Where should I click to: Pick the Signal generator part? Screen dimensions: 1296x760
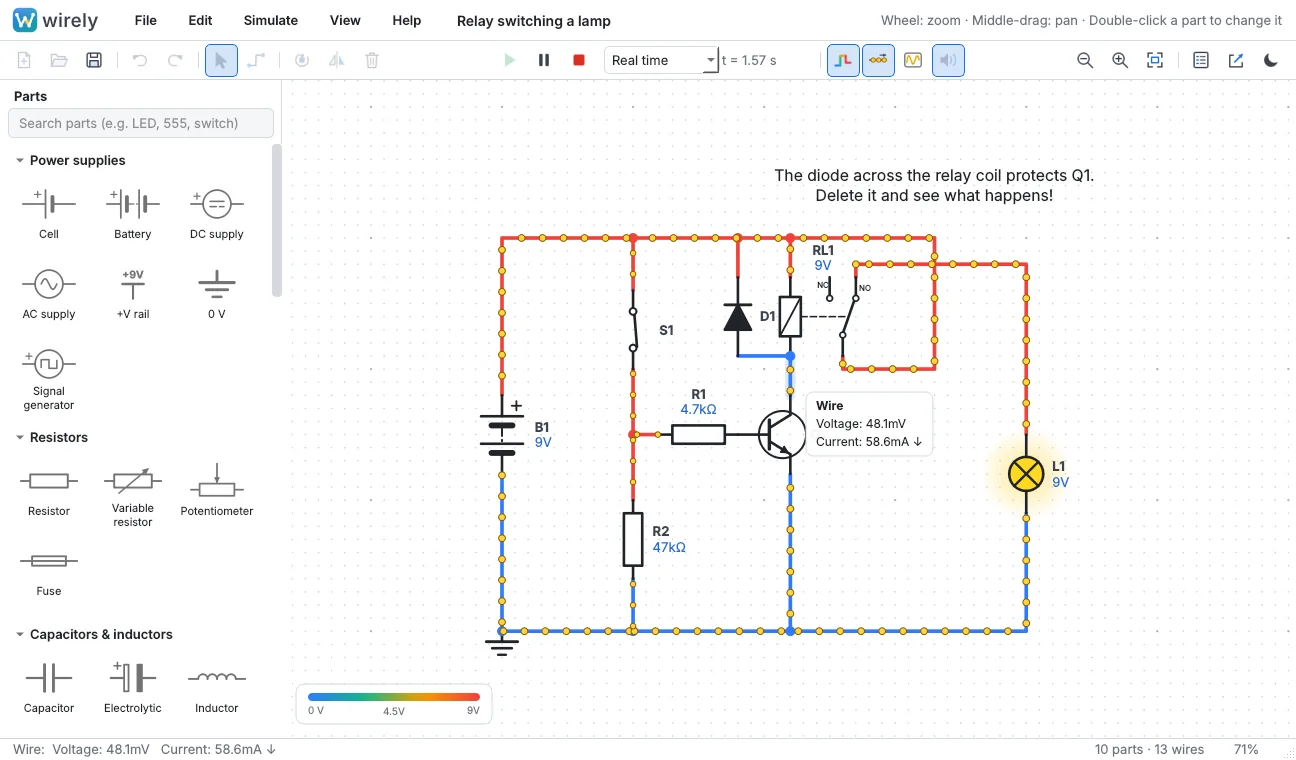point(49,379)
